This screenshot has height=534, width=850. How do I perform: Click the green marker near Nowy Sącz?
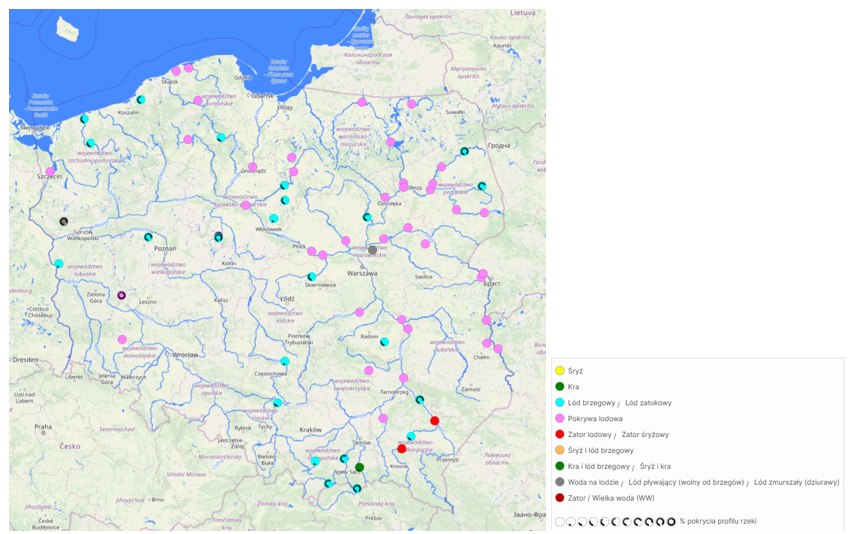(x=359, y=467)
